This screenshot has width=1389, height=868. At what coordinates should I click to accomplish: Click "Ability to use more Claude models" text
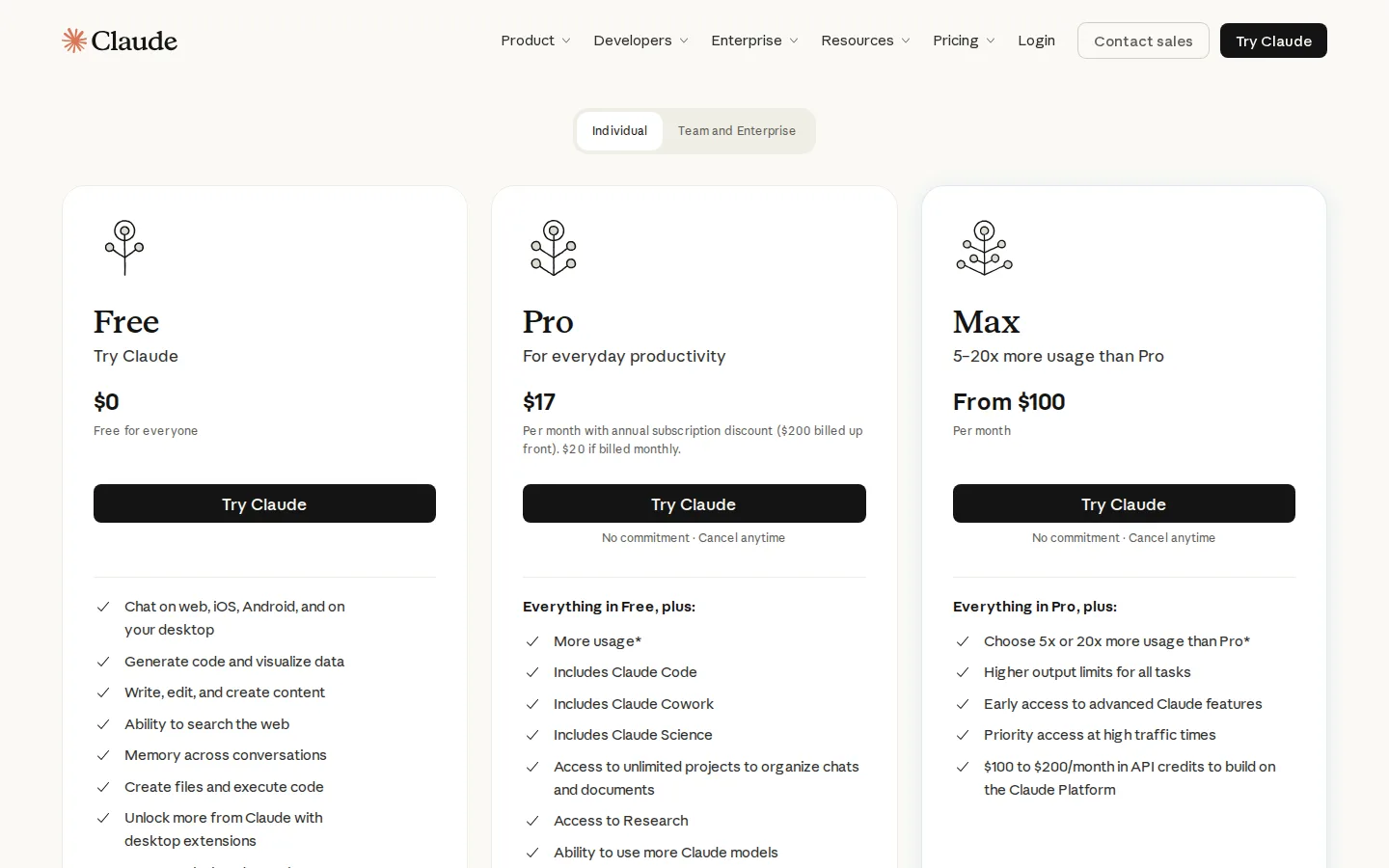(x=666, y=853)
